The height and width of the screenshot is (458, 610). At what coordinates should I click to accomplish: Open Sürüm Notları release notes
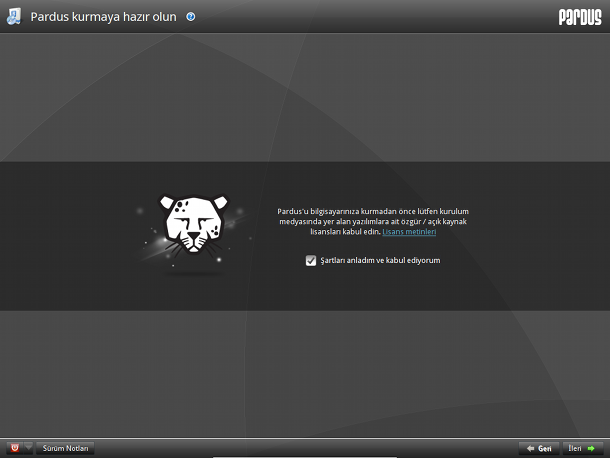coord(65,448)
